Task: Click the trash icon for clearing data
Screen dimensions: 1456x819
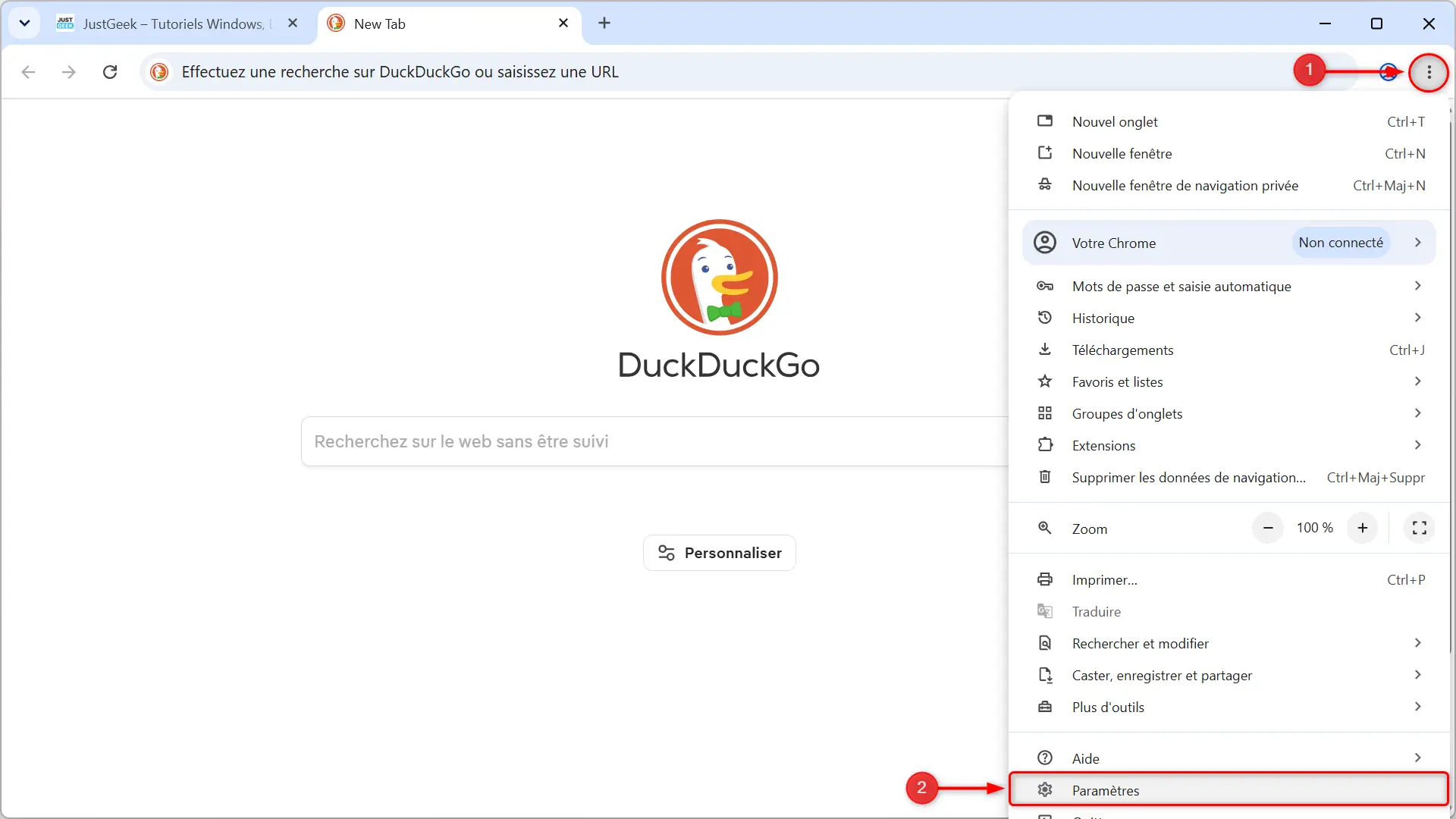Action: point(1045,477)
